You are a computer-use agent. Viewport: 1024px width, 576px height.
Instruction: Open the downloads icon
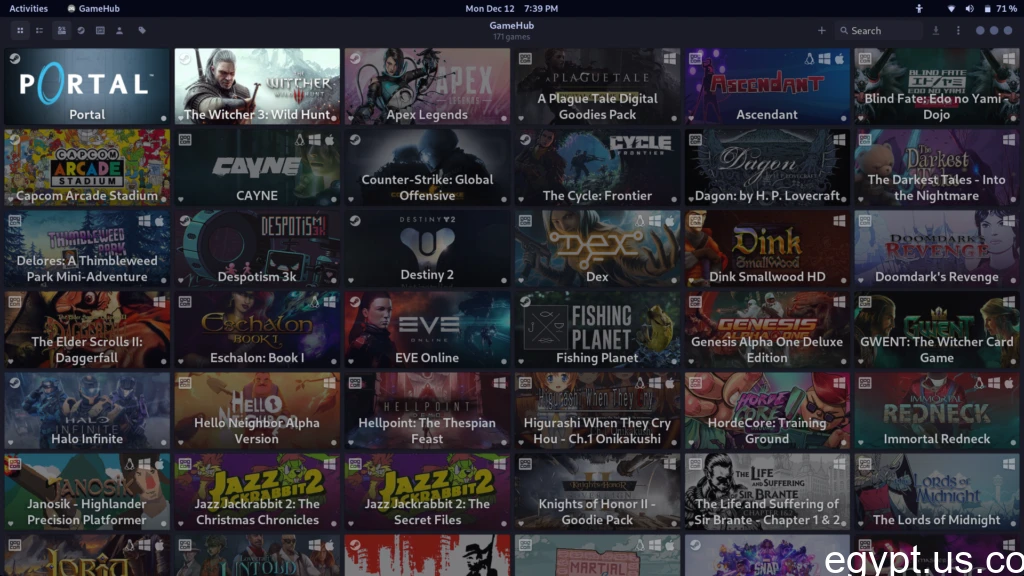936,31
